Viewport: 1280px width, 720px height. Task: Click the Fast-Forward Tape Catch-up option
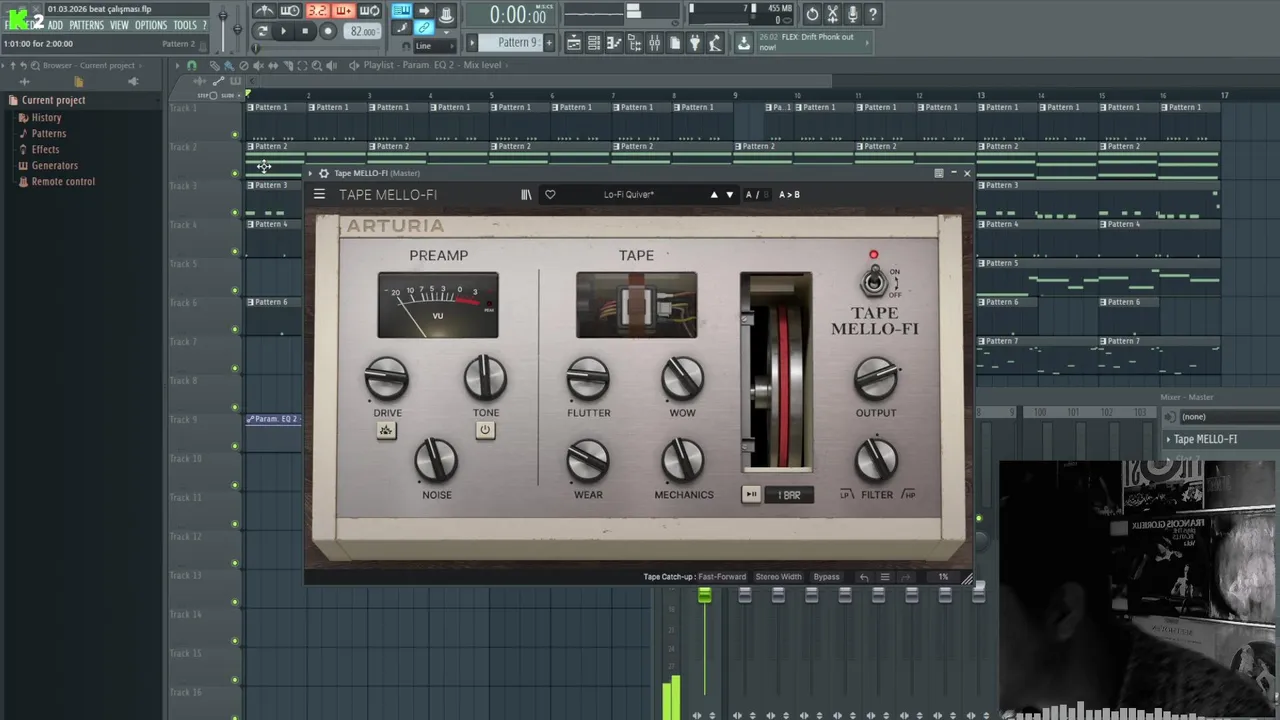tap(722, 577)
